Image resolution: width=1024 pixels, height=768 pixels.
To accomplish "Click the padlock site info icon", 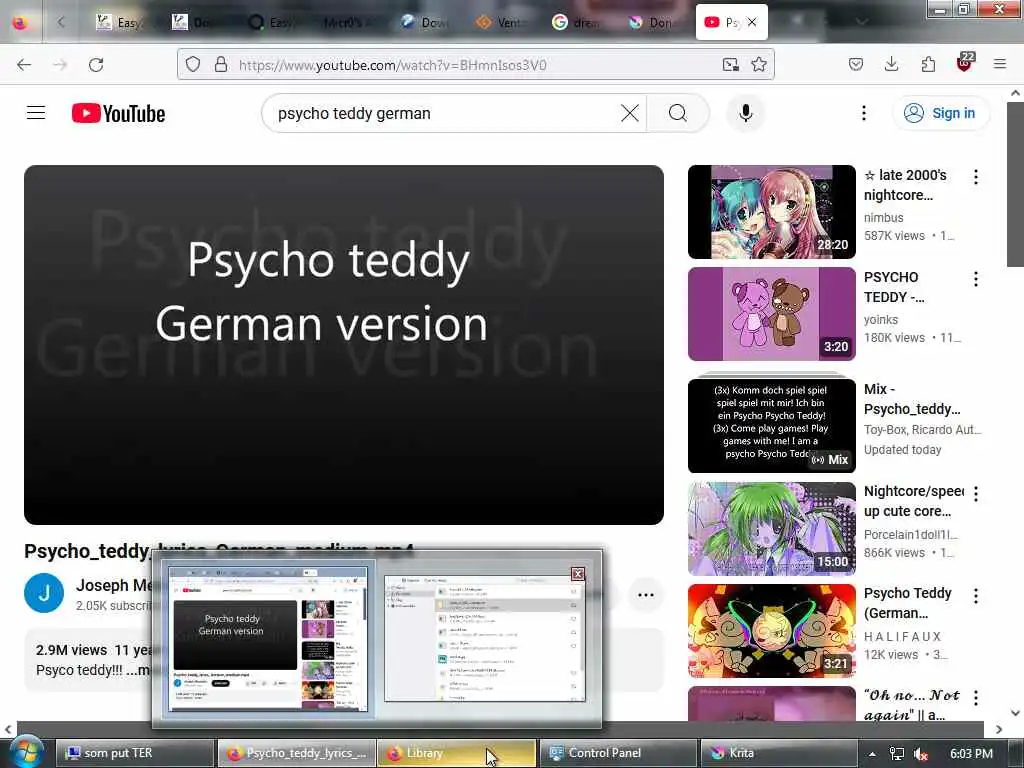I will click(x=221, y=64).
